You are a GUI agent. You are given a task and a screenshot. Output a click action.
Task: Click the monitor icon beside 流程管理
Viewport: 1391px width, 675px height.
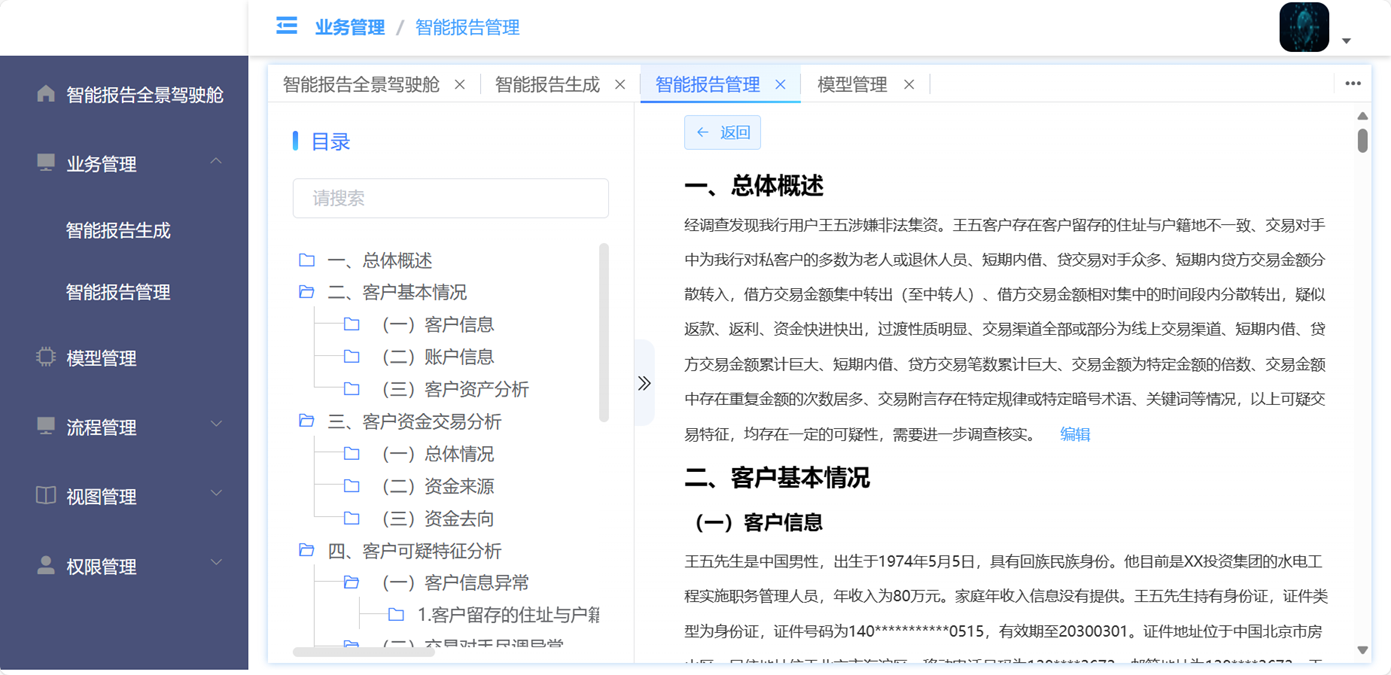46,426
